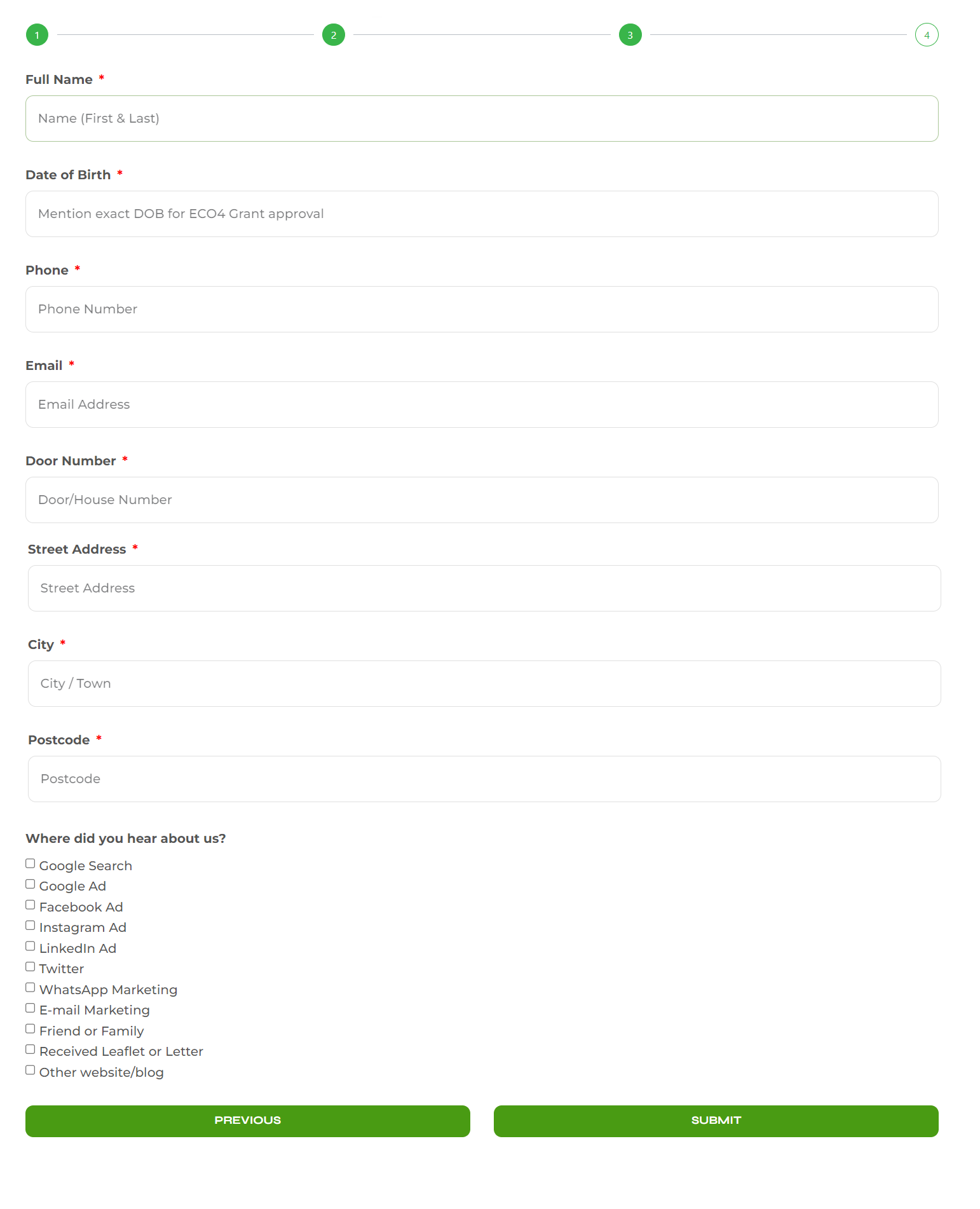Tick the Google Search checkbox
The width and height of the screenshot is (980, 1209).
coord(31,863)
